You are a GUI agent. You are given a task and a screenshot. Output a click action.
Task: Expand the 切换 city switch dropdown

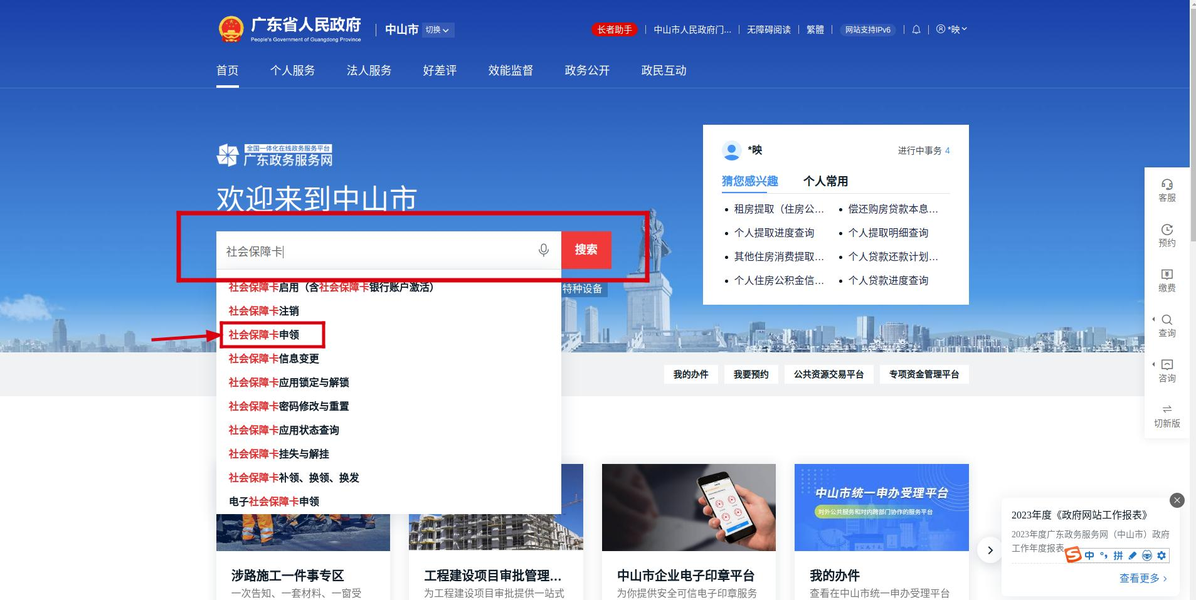[x=438, y=30]
